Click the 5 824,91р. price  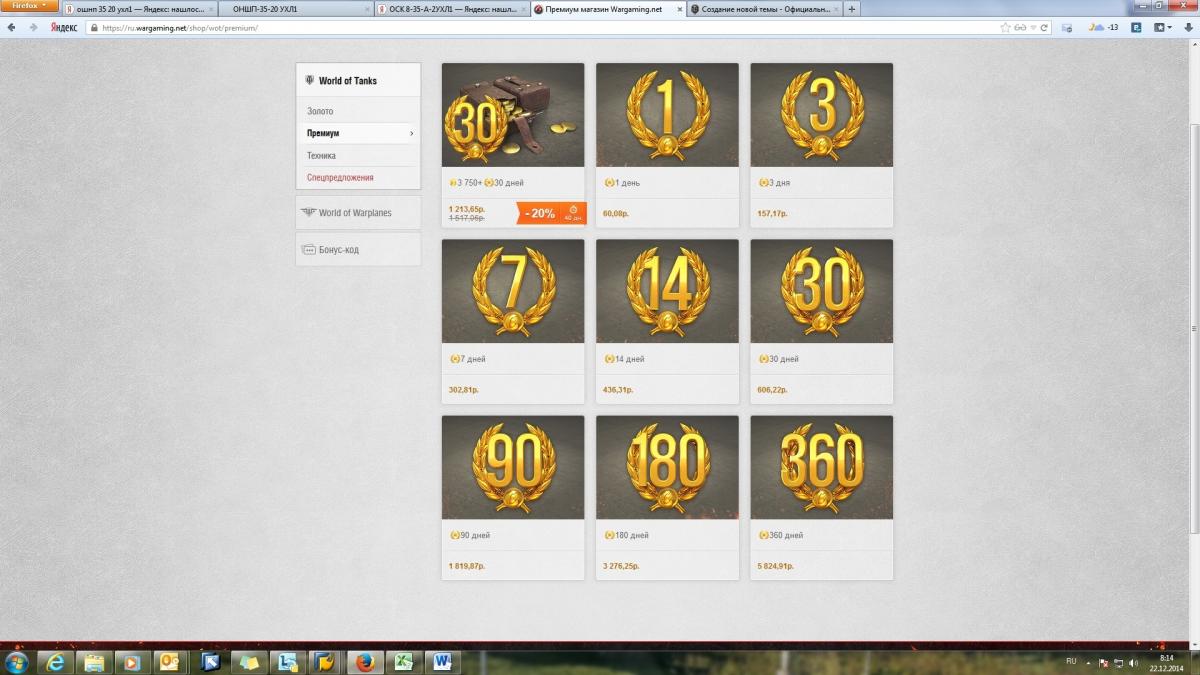(x=777, y=565)
